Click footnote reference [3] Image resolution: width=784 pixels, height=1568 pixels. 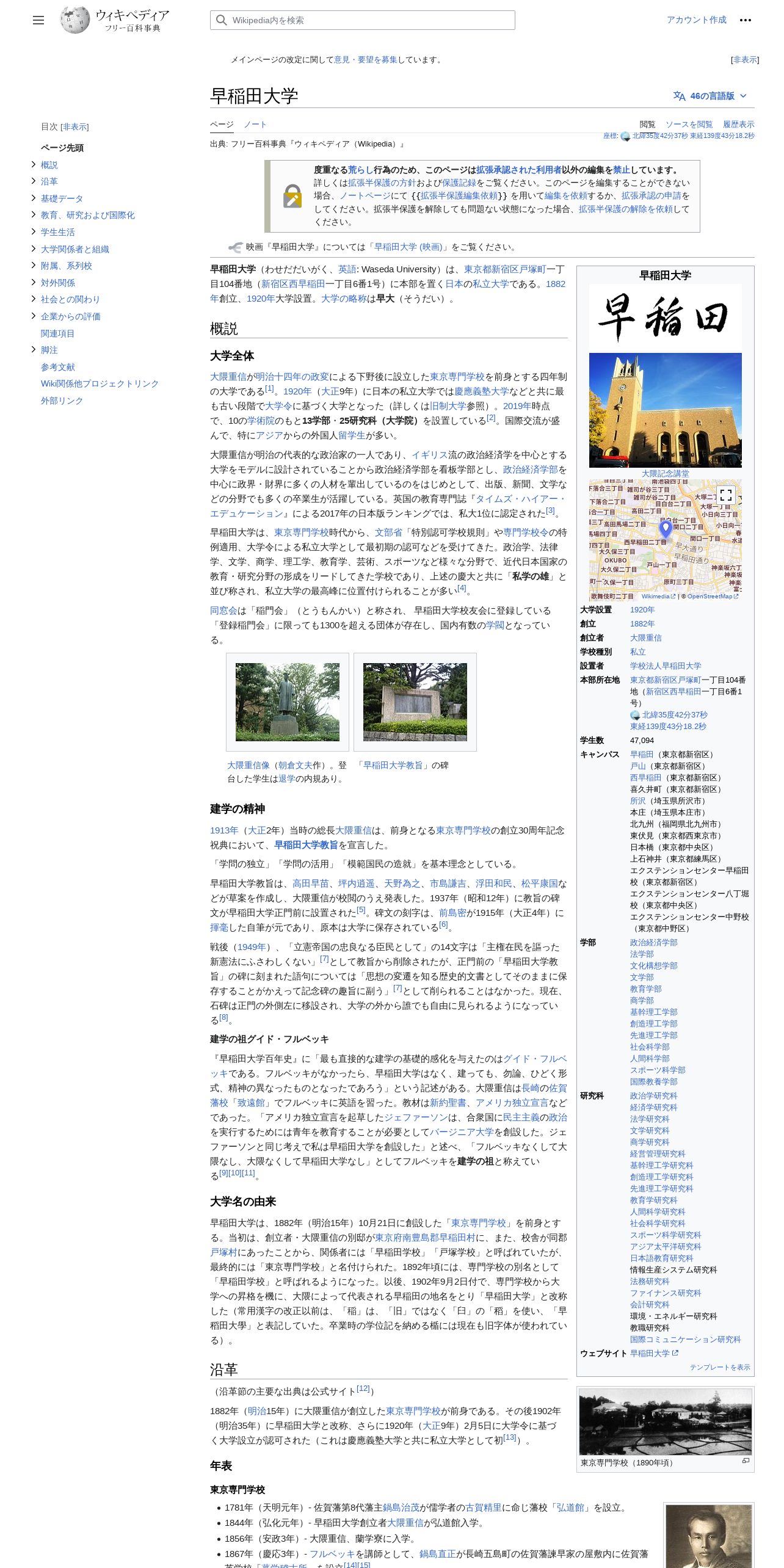click(x=550, y=510)
